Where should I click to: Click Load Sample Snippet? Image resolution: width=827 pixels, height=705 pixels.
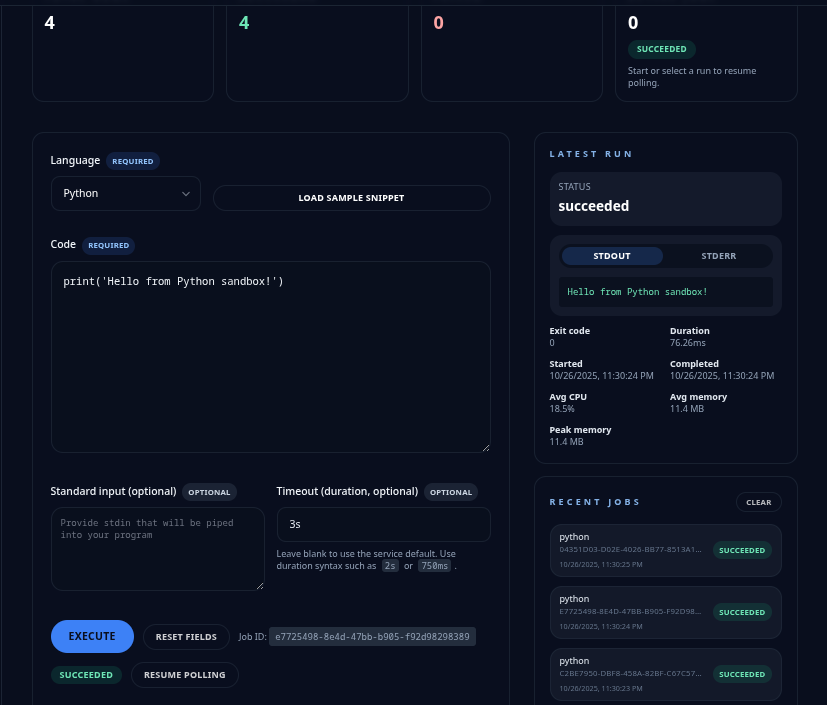pos(351,198)
